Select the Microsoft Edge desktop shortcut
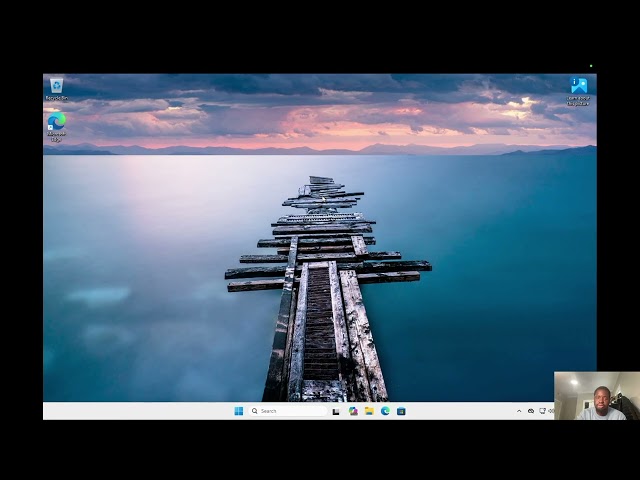The image size is (640, 480). point(56,127)
